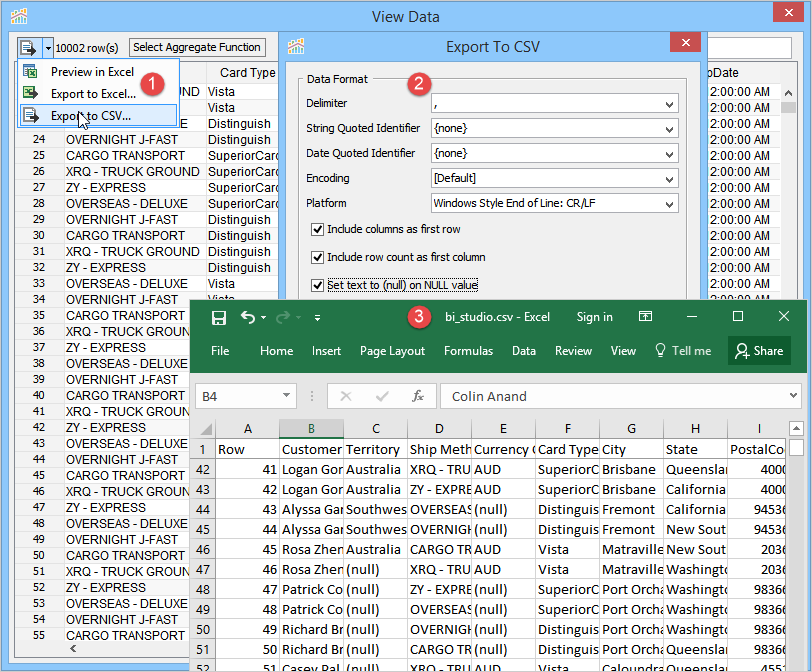Click the Undo icon in Excel

pyautogui.click(x=248, y=317)
